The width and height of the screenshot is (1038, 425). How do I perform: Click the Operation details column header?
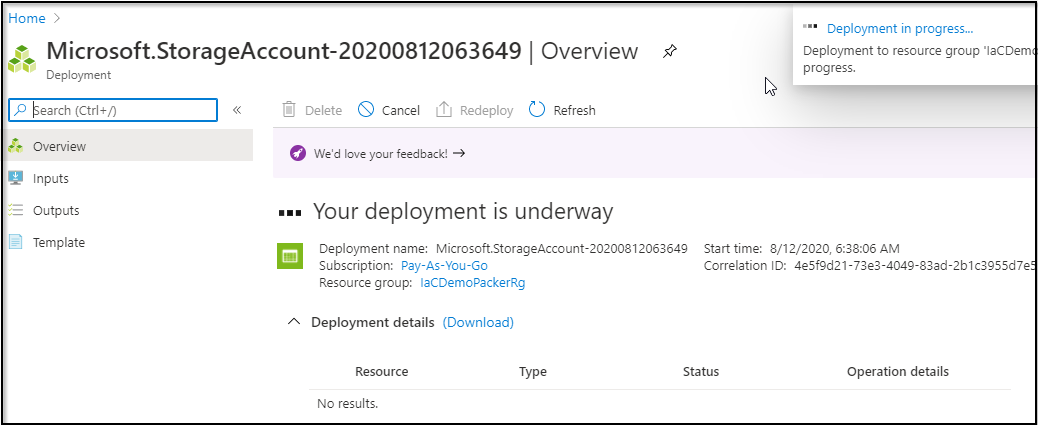(898, 371)
